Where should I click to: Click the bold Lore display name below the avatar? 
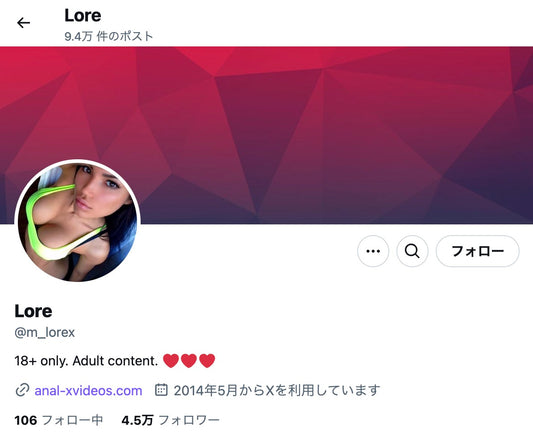coord(33,311)
